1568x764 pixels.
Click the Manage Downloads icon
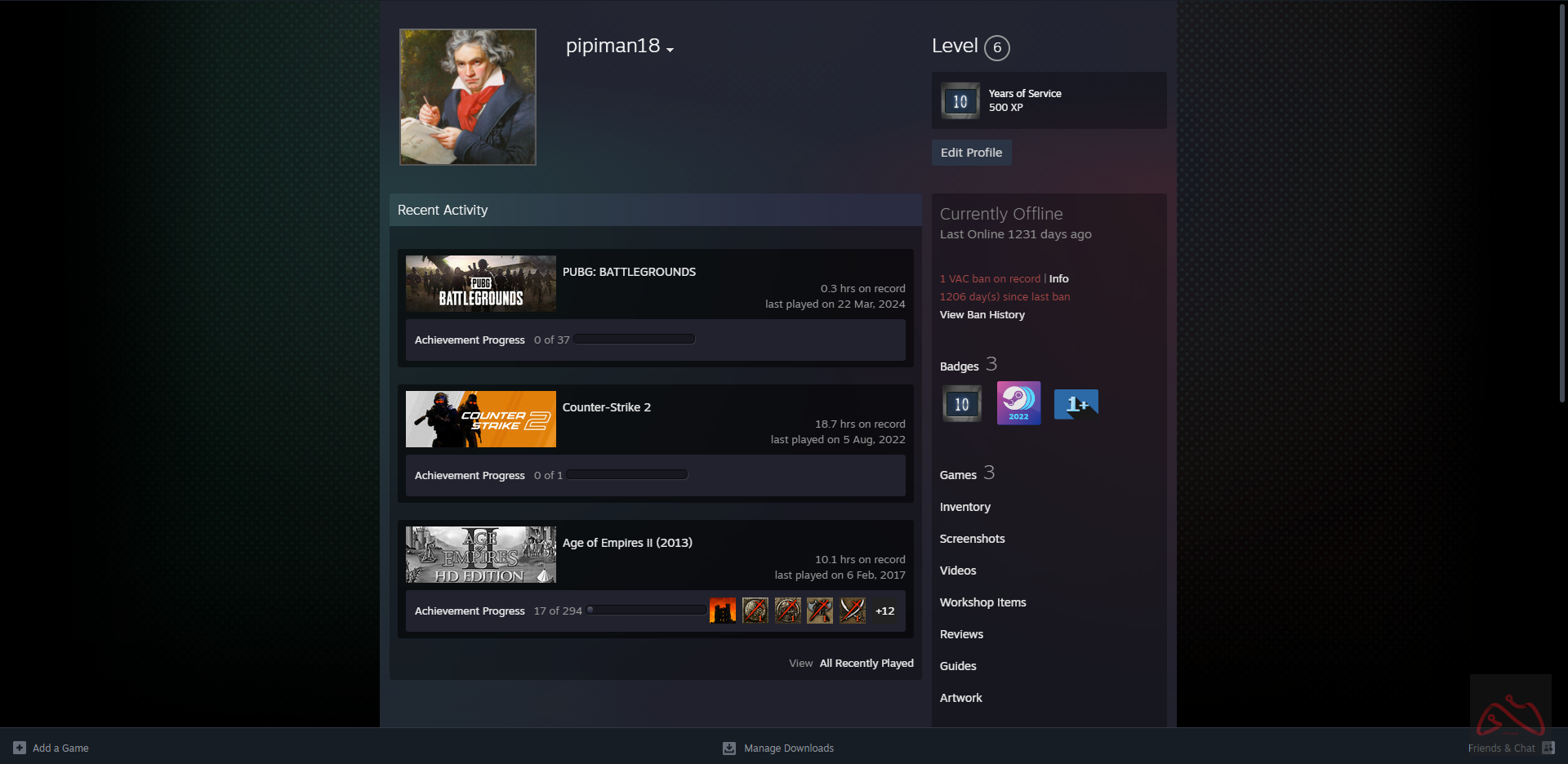pyautogui.click(x=729, y=748)
